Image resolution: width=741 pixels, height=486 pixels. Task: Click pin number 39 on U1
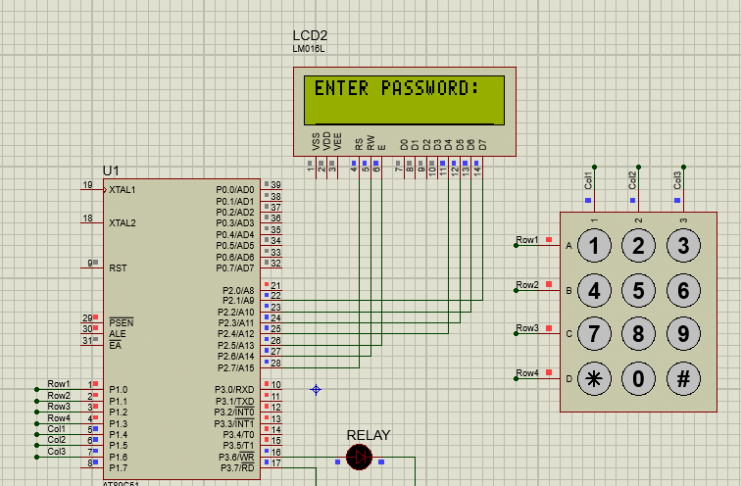pos(276,185)
